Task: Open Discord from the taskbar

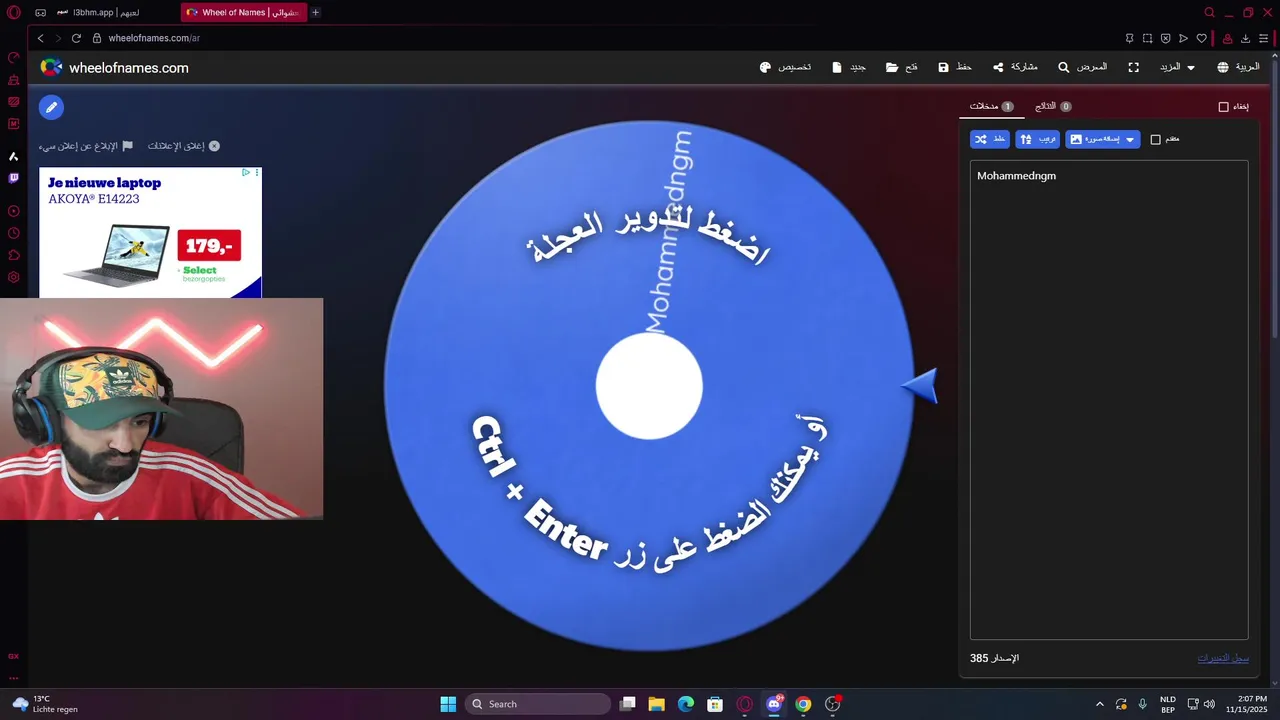Action: point(774,704)
